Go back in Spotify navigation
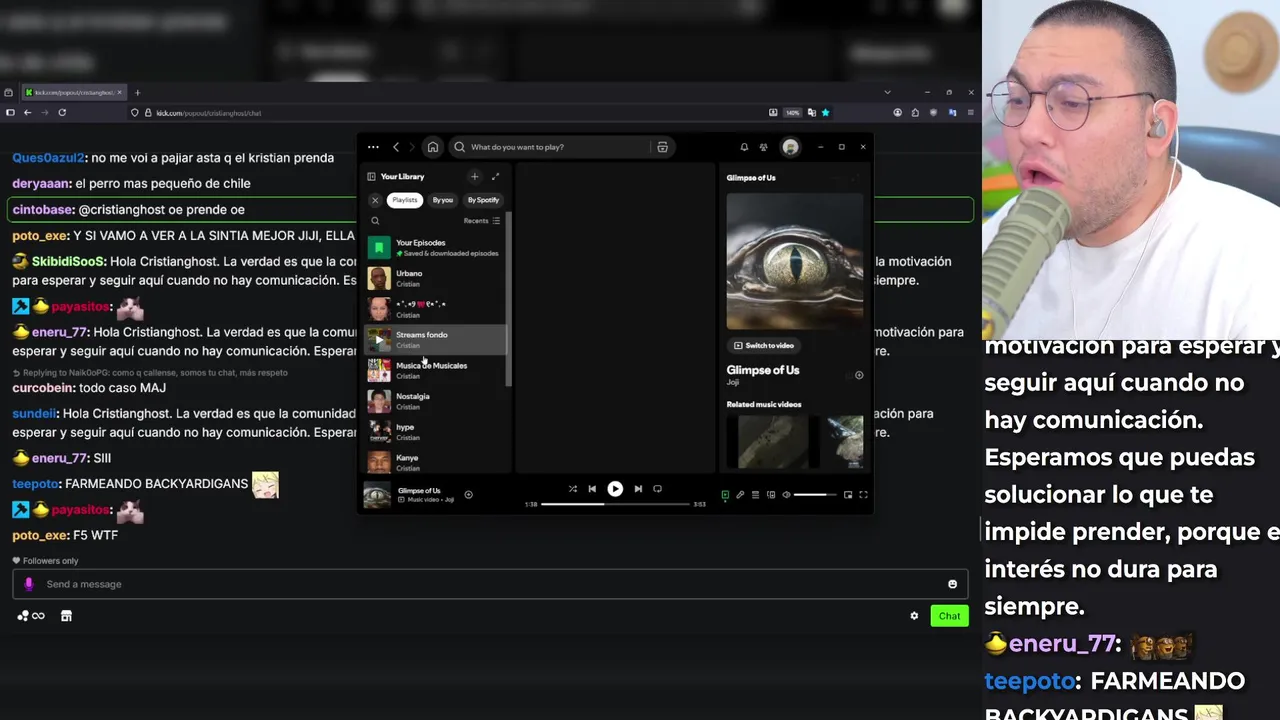1280x720 pixels. tap(396, 147)
